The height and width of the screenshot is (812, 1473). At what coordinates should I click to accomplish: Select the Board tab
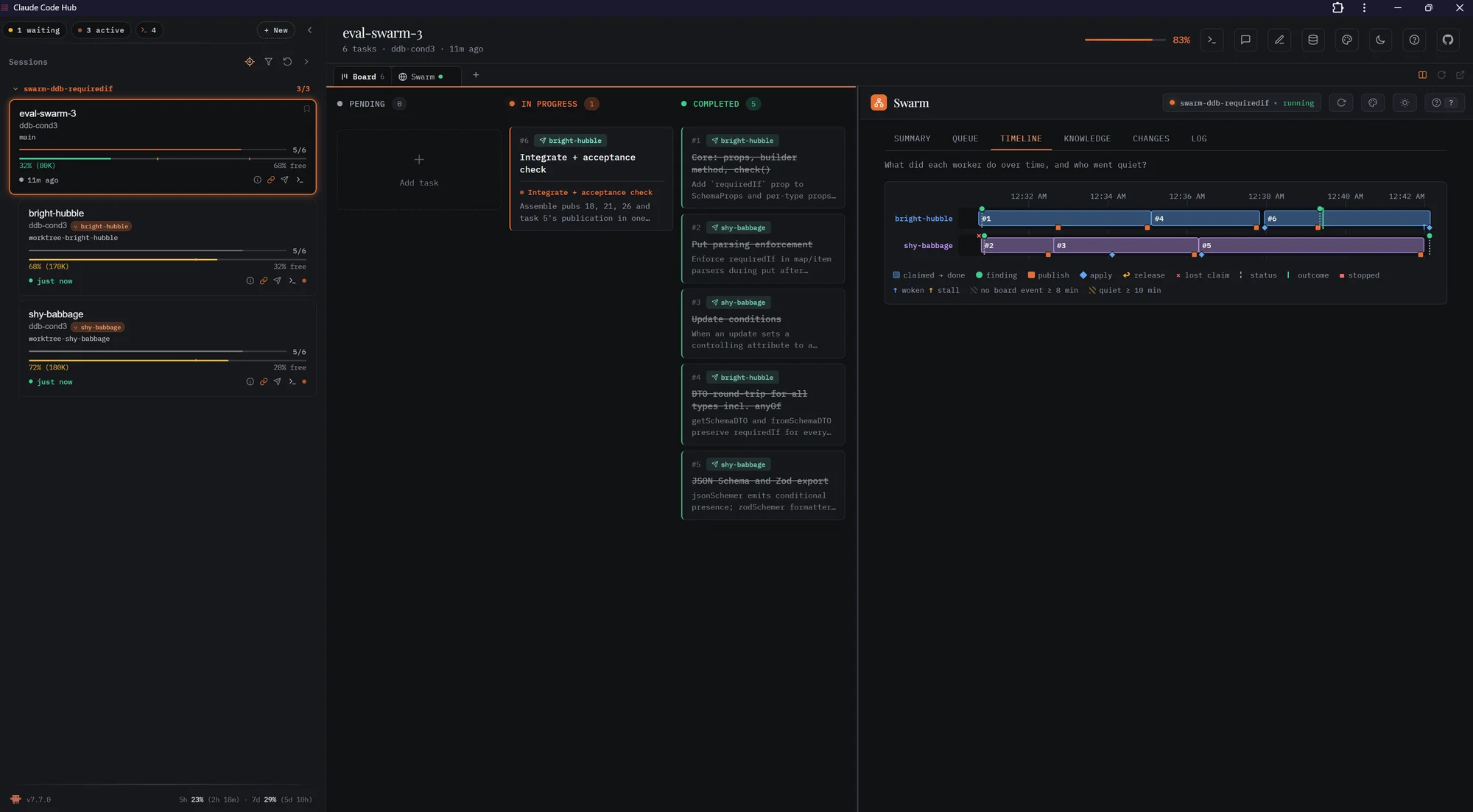pyautogui.click(x=363, y=77)
